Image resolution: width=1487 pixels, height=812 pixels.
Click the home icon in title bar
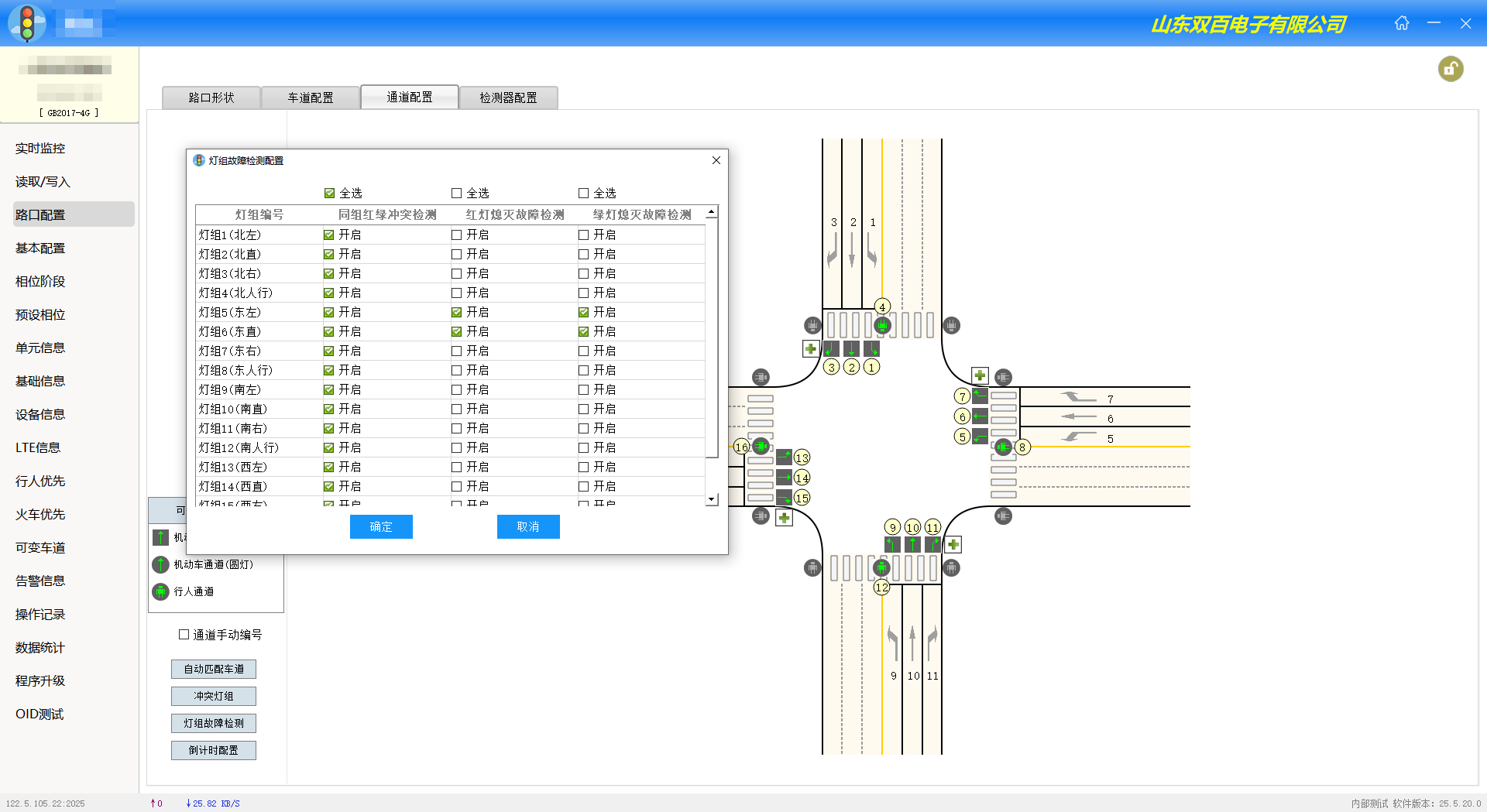[1402, 23]
